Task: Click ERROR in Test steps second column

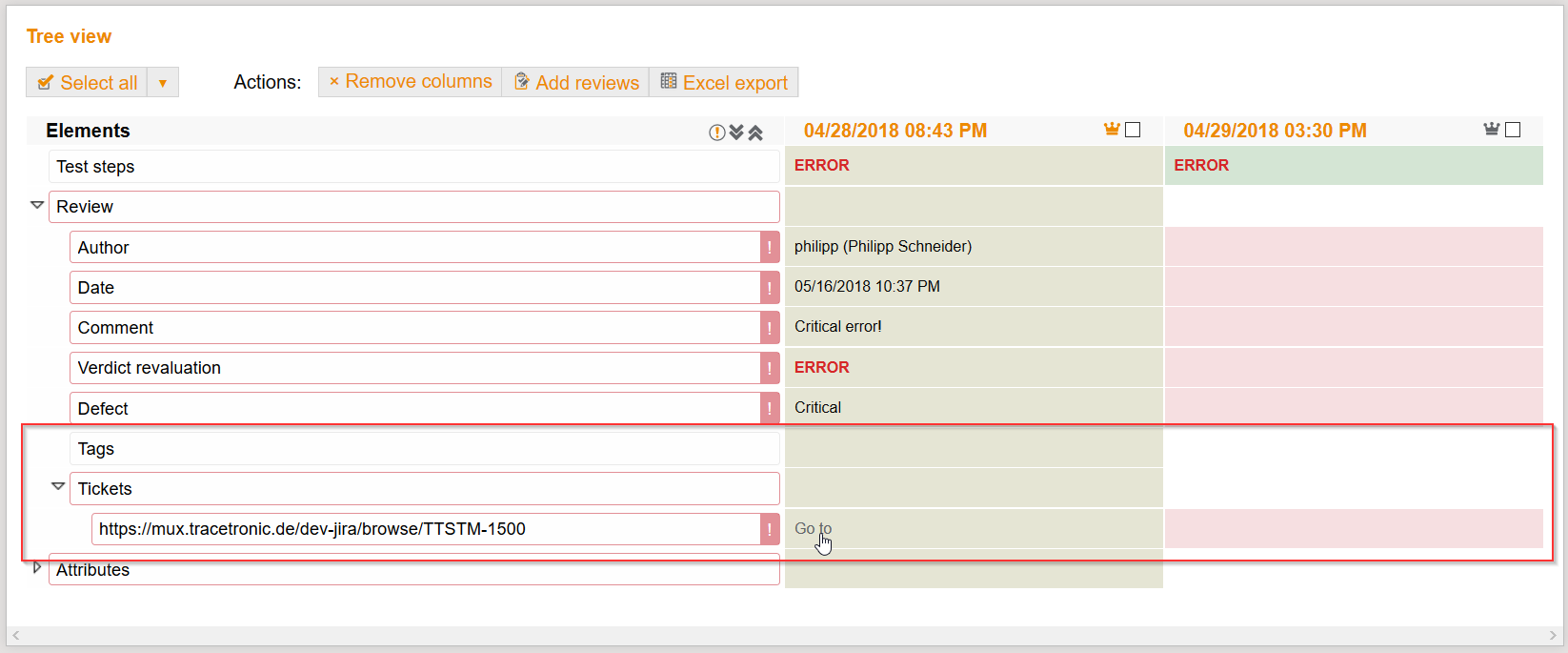Action: pyautogui.click(x=1201, y=165)
